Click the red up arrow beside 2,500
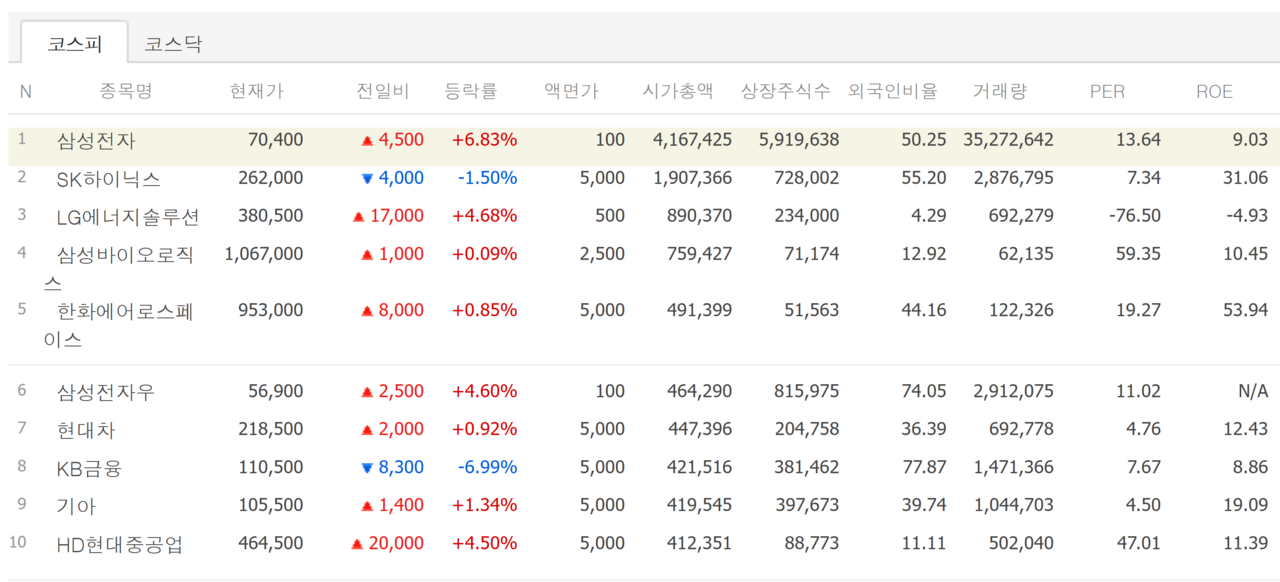Viewport: 1280px width, 582px height. (x=367, y=392)
